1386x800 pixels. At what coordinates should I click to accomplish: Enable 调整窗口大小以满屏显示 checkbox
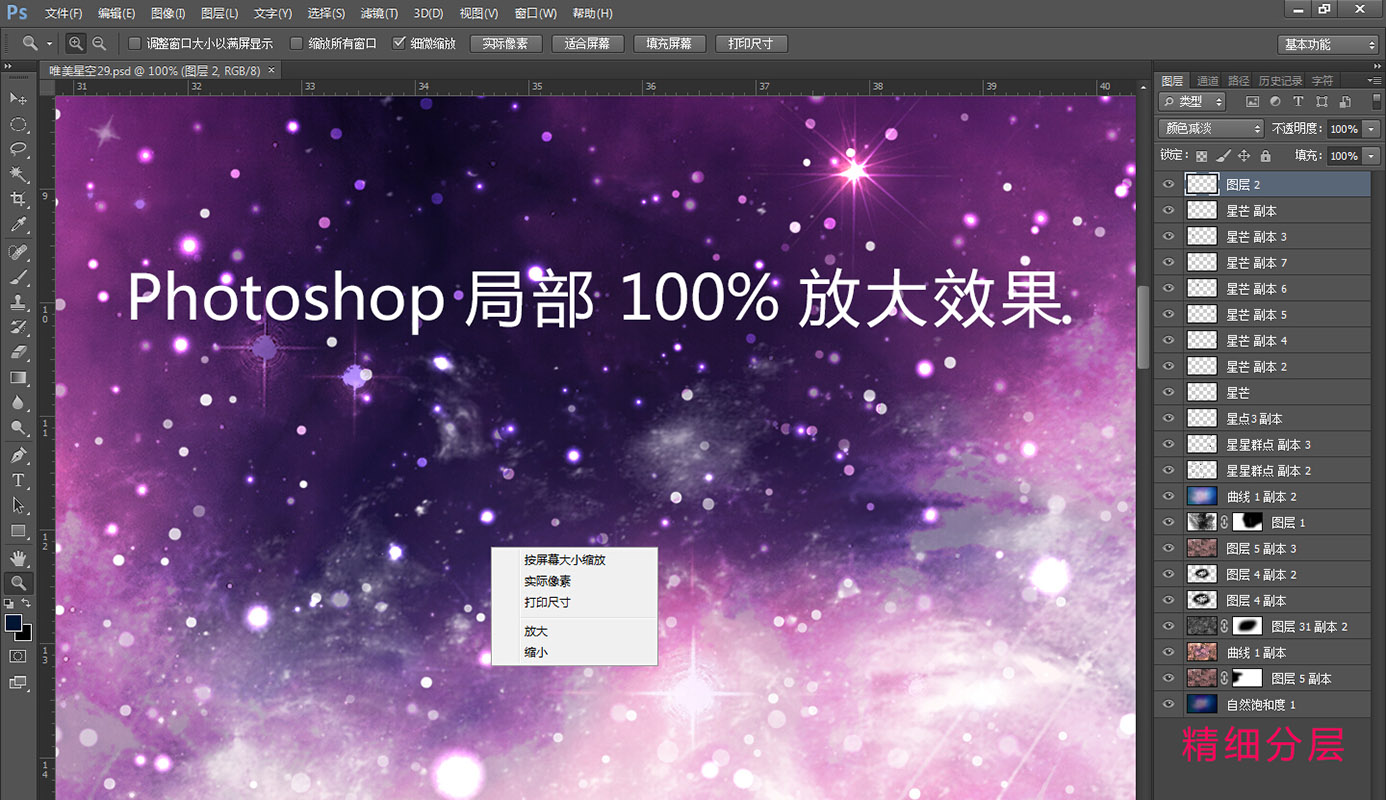point(135,44)
